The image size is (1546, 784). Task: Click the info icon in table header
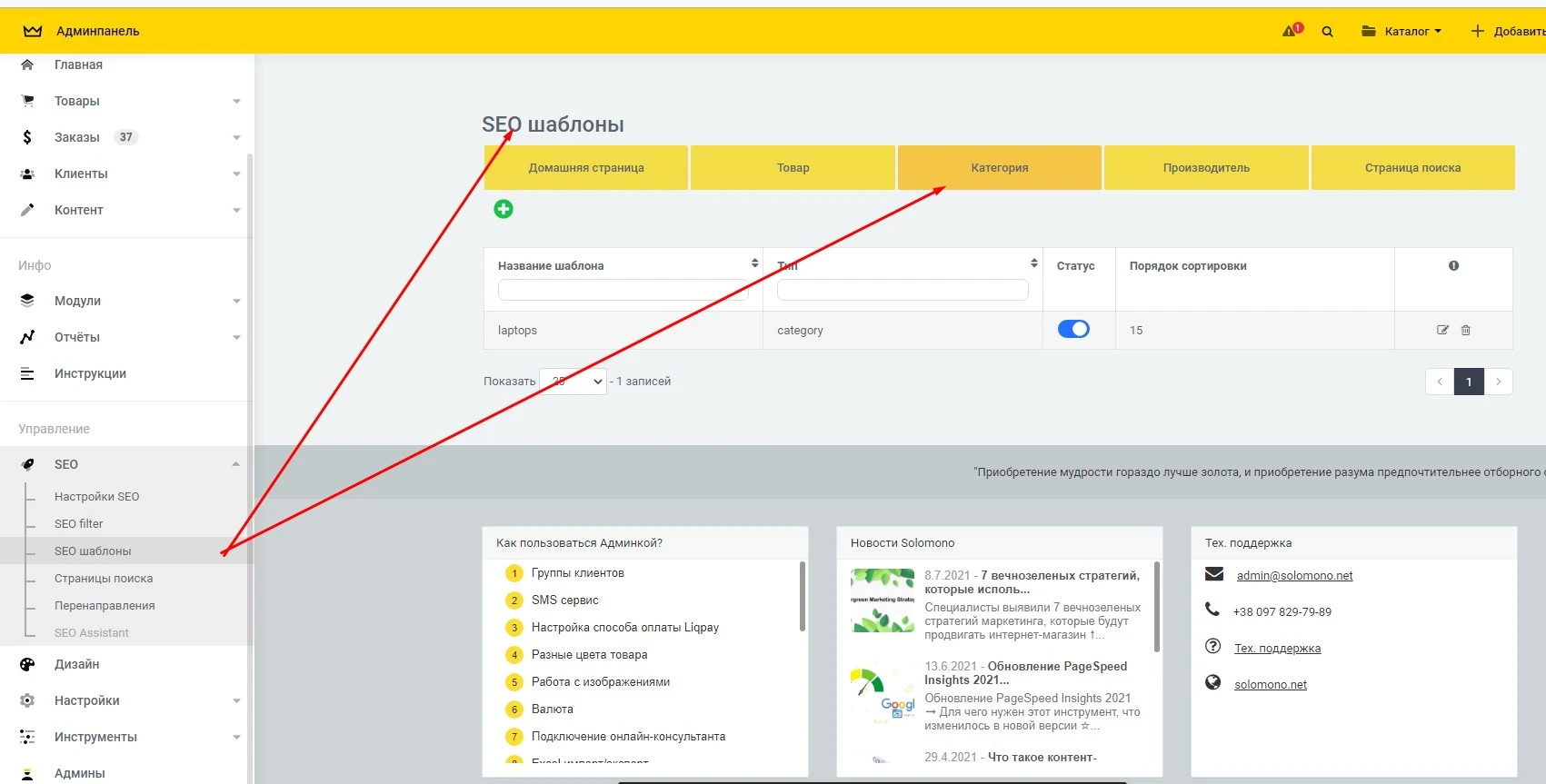[x=1453, y=265]
